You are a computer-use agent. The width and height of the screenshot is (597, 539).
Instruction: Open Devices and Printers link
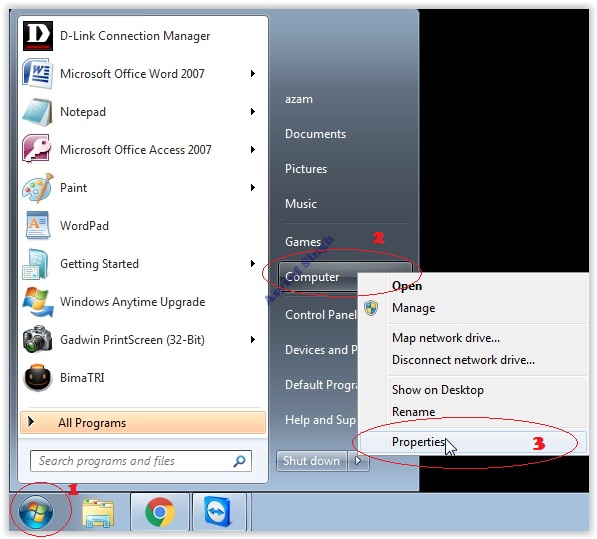tap(321, 350)
